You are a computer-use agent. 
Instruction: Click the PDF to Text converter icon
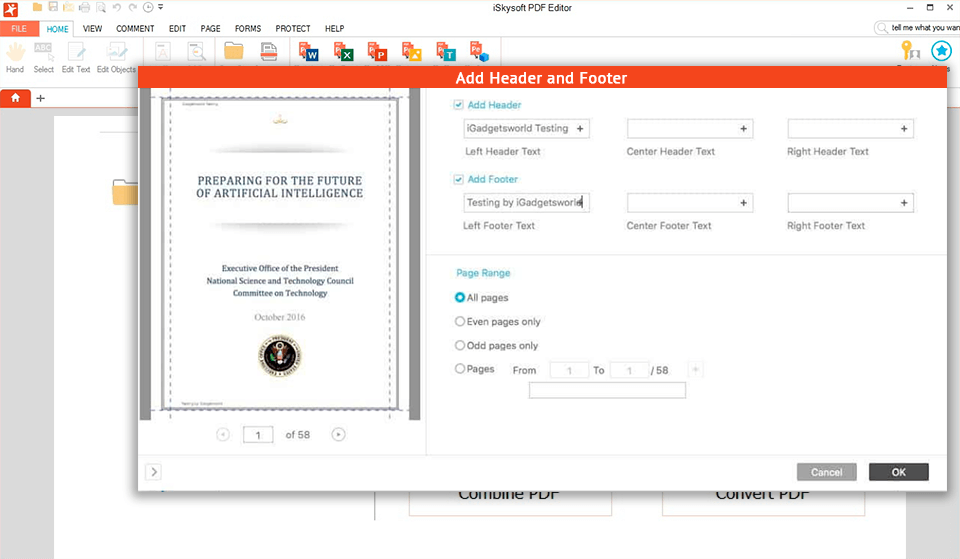[x=446, y=53]
